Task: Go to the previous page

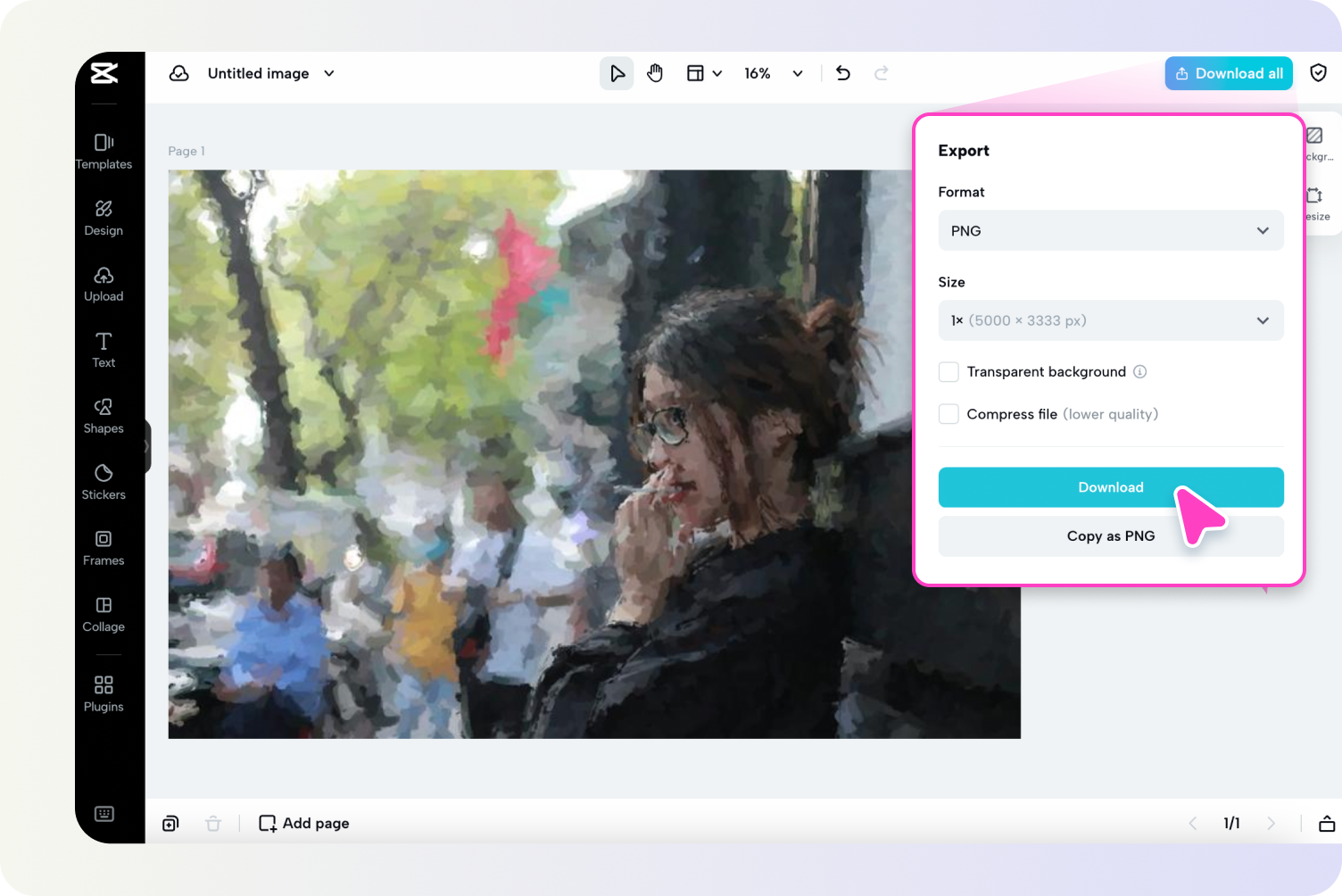Action: (x=1193, y=824)
